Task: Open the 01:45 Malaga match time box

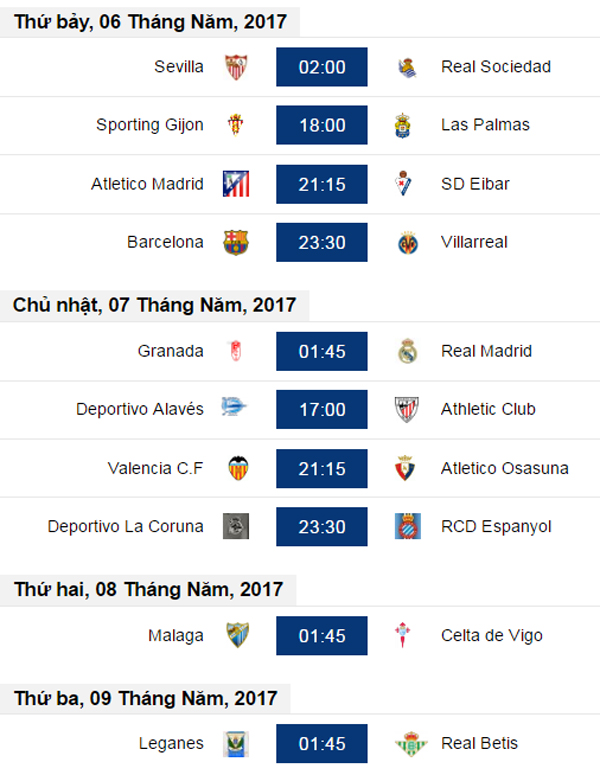Action: (322, 636)
